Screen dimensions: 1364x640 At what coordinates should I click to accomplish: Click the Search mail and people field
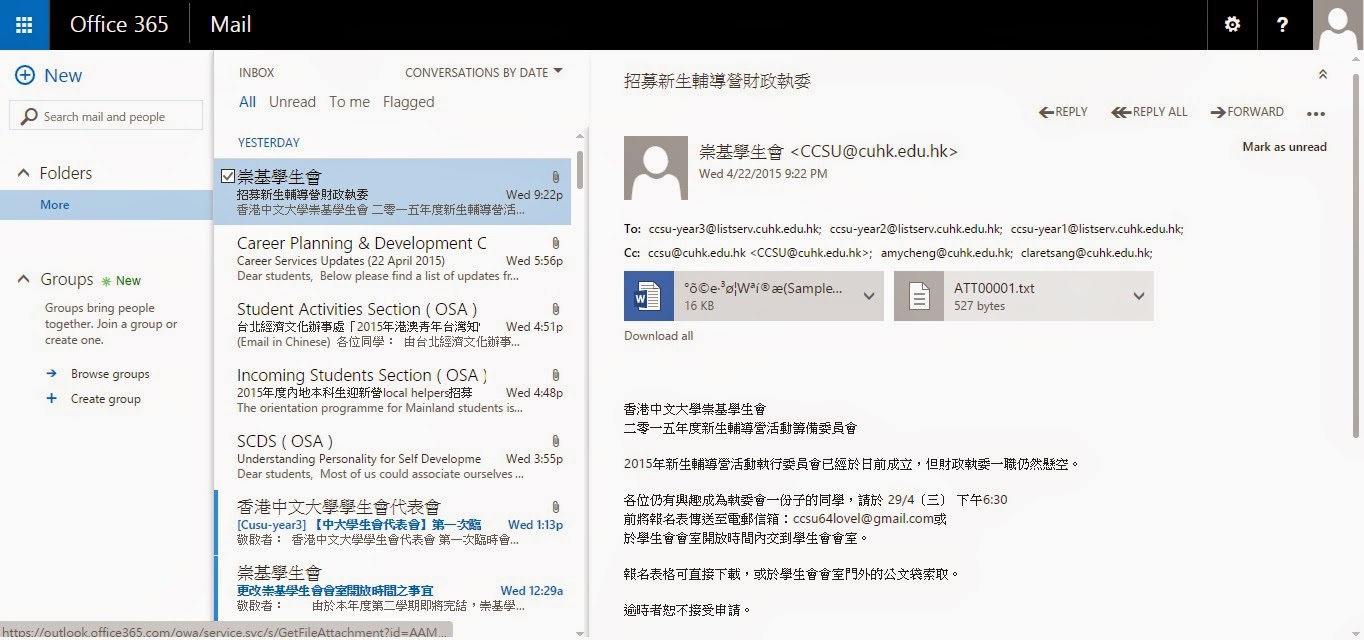point(105,115)
